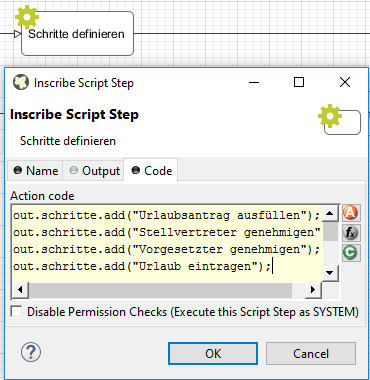Toggle Disable Permission Checks checkbox
370x380 pixels.
(16, 312)
